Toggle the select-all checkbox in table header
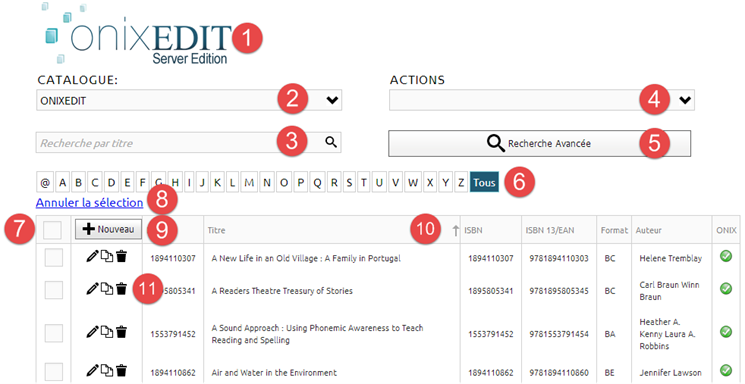The width and height of the screenshot is (745, 384). [52, 230]
